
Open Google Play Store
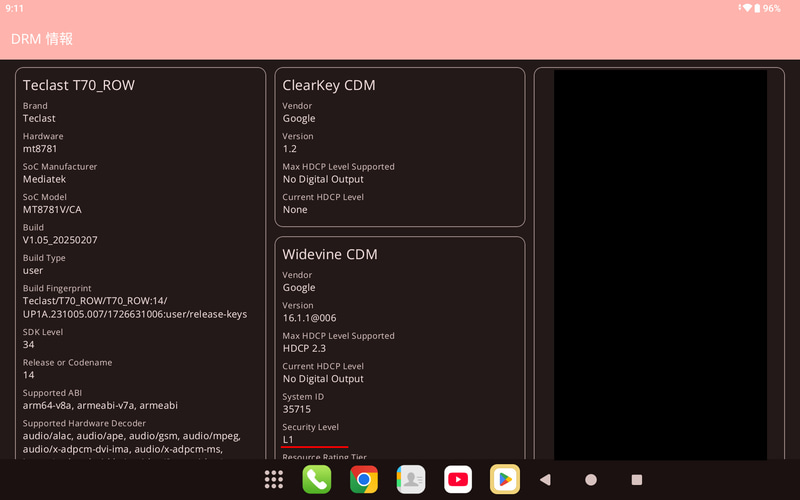(505, 479)
